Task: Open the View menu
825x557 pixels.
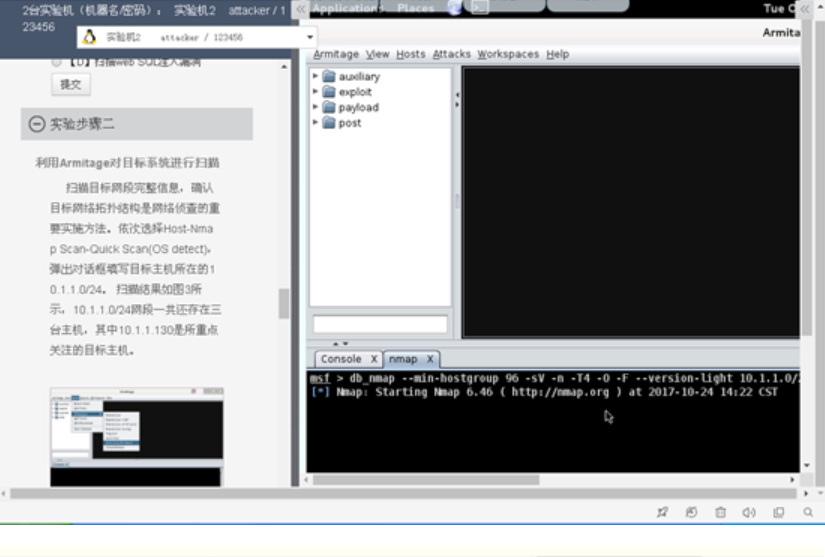Action: 378,54
